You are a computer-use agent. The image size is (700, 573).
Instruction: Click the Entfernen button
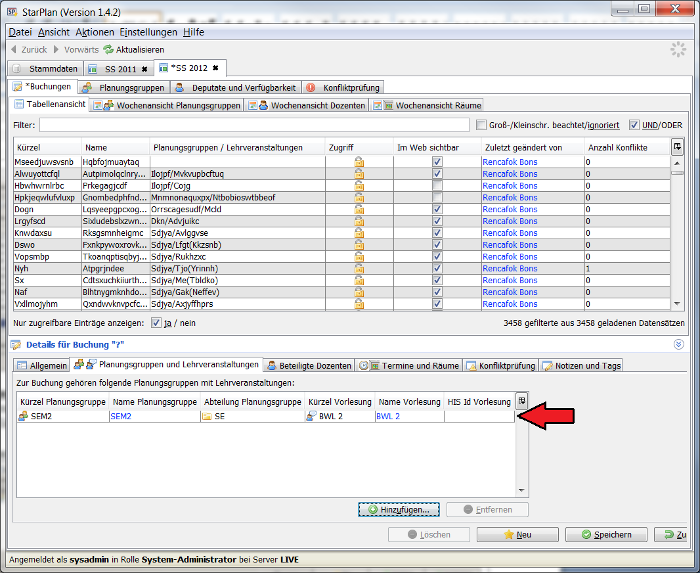tap(488, 510)
